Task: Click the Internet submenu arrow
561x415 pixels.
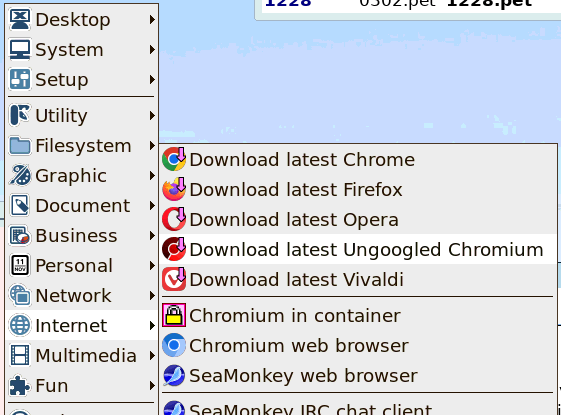Action: point(152,326)
